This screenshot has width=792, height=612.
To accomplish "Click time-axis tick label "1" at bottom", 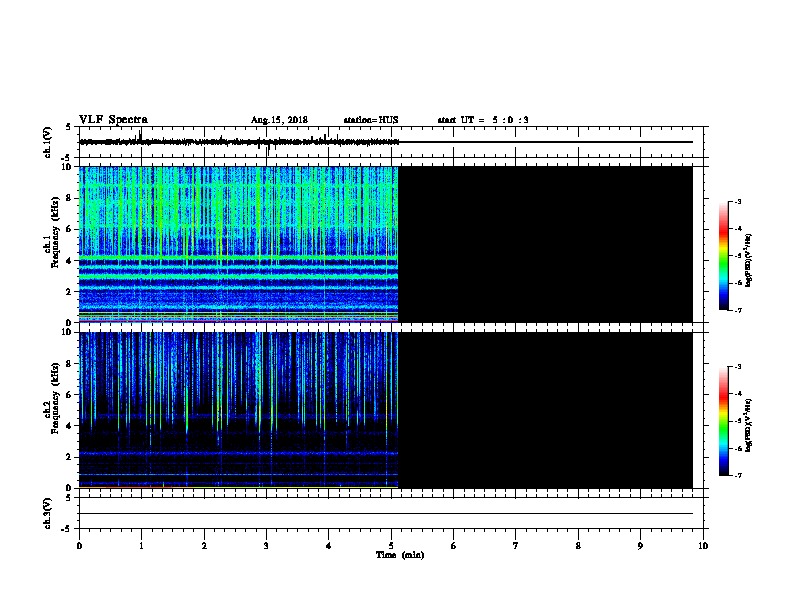I will [x=141, y=546].
